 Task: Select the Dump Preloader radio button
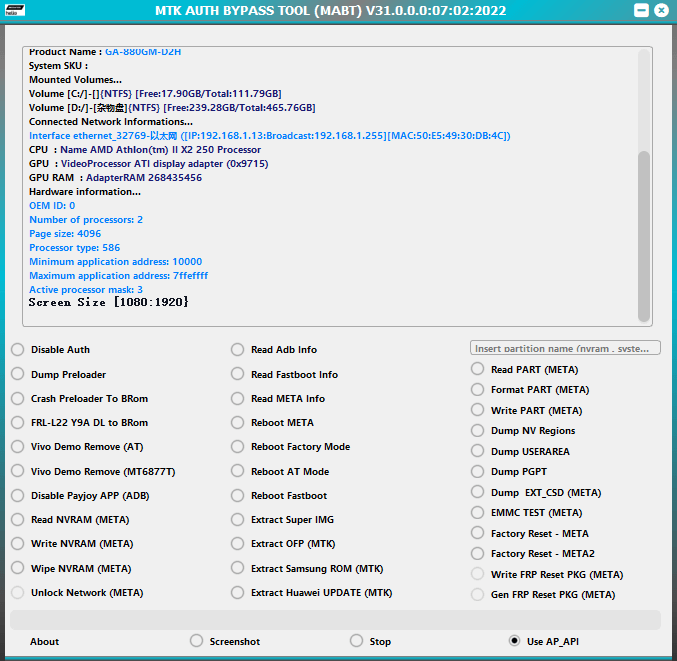(x=18, y=374)
